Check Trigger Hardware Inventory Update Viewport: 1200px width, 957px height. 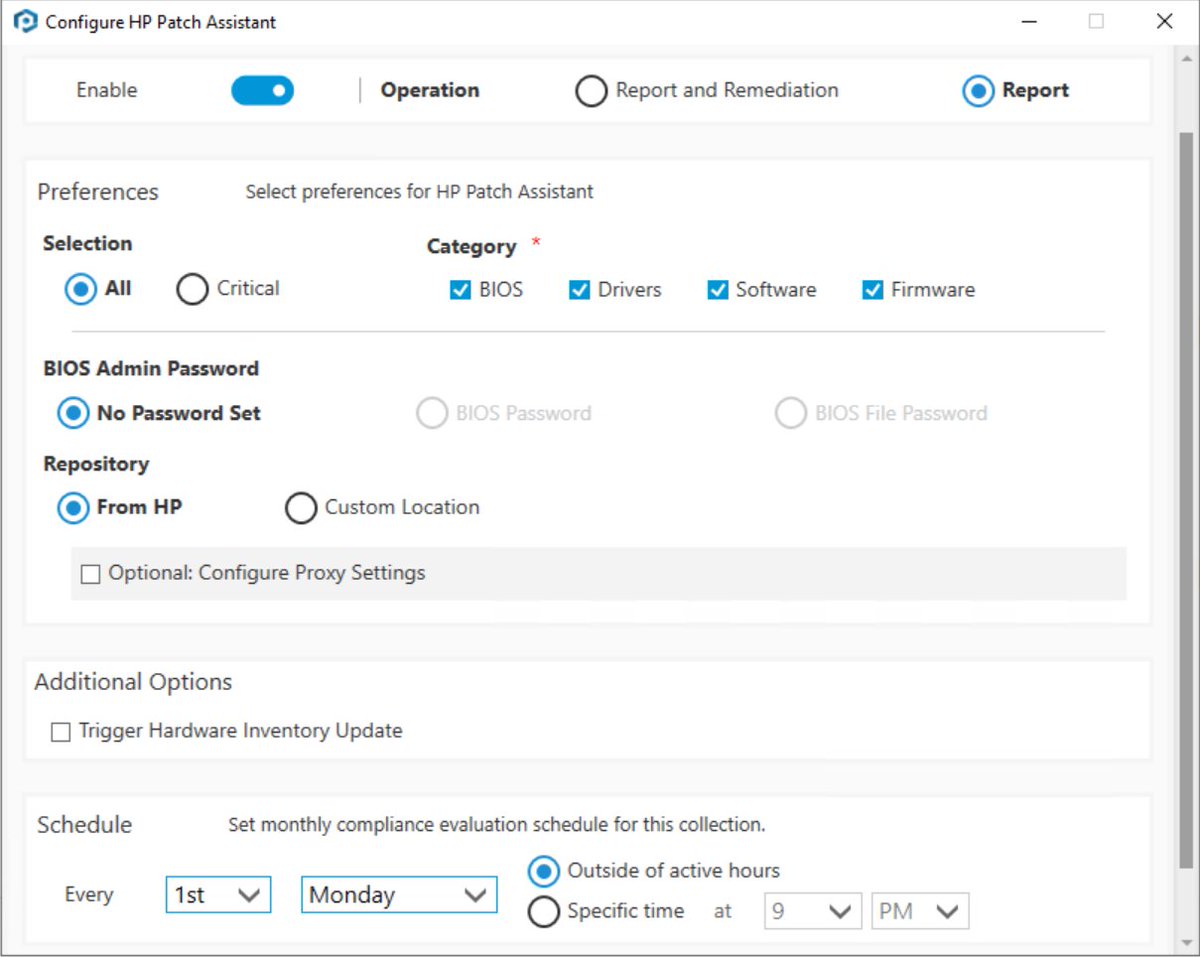(61, 732)
